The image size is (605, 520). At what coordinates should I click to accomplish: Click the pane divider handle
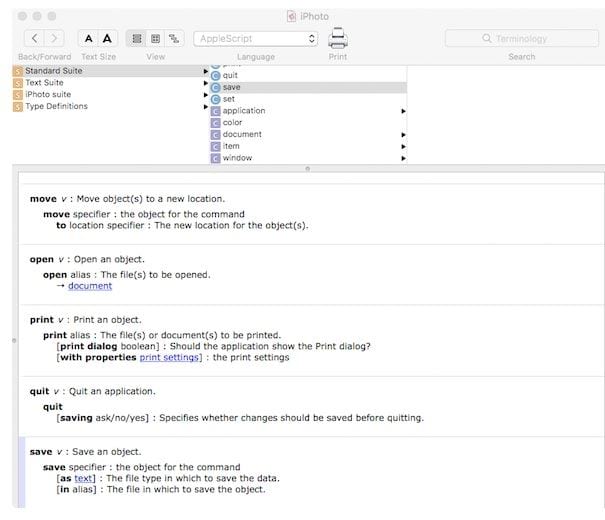click(308, 169)
